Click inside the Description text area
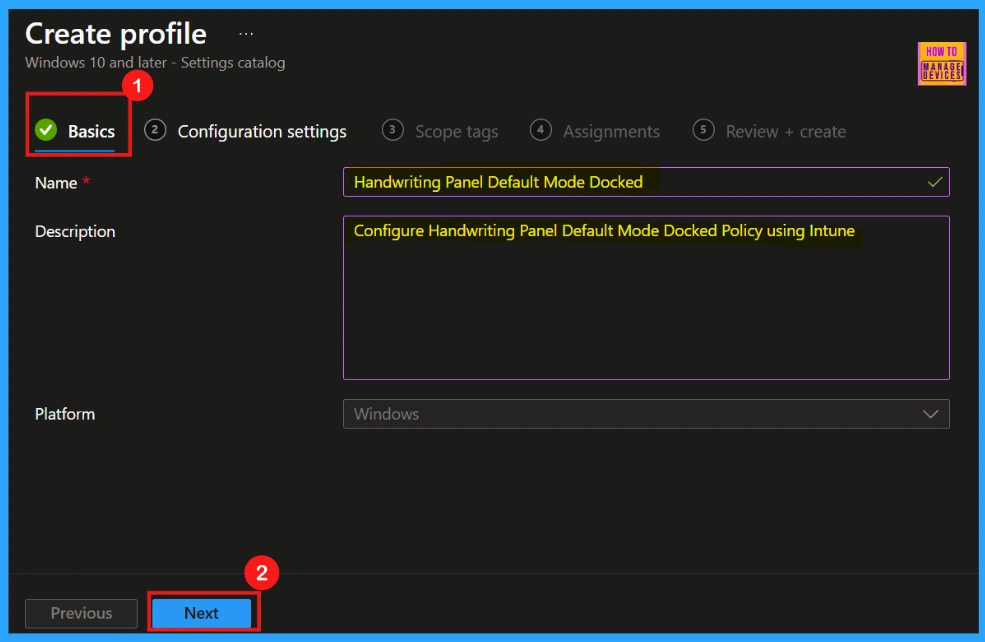 (x=646, y=298)
